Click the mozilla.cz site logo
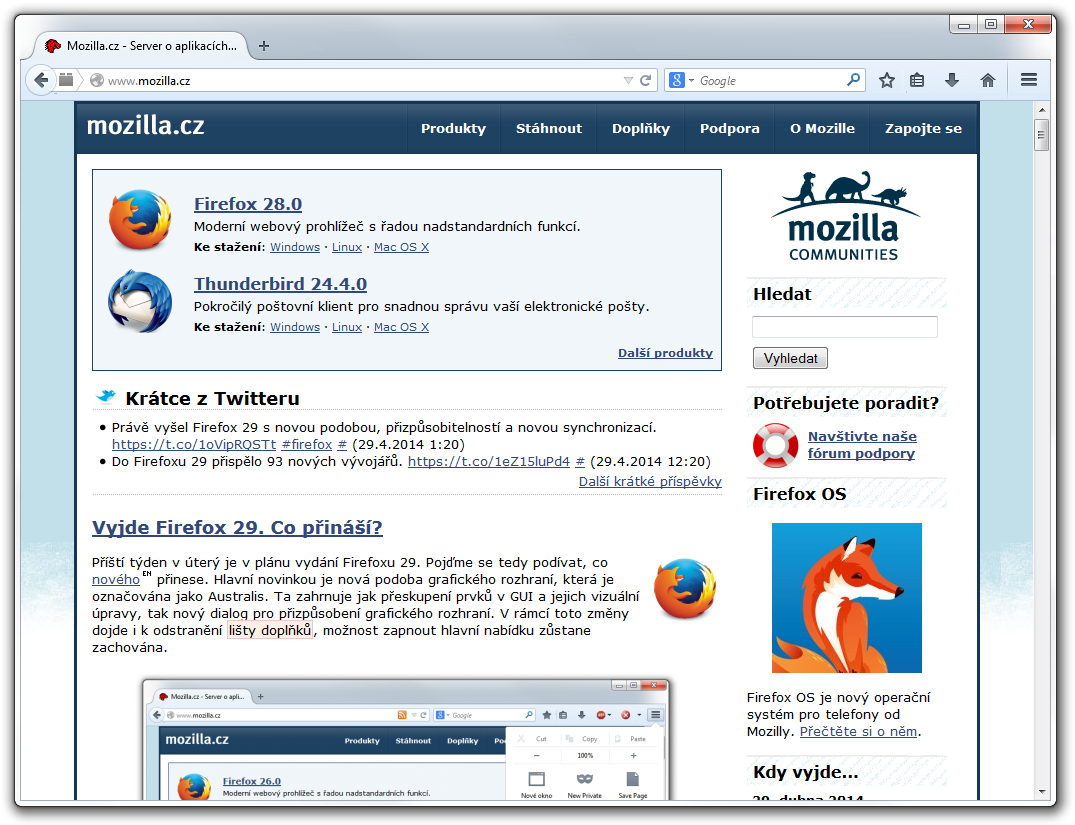Screen dimensions: 1075x825 click(145, 126)
